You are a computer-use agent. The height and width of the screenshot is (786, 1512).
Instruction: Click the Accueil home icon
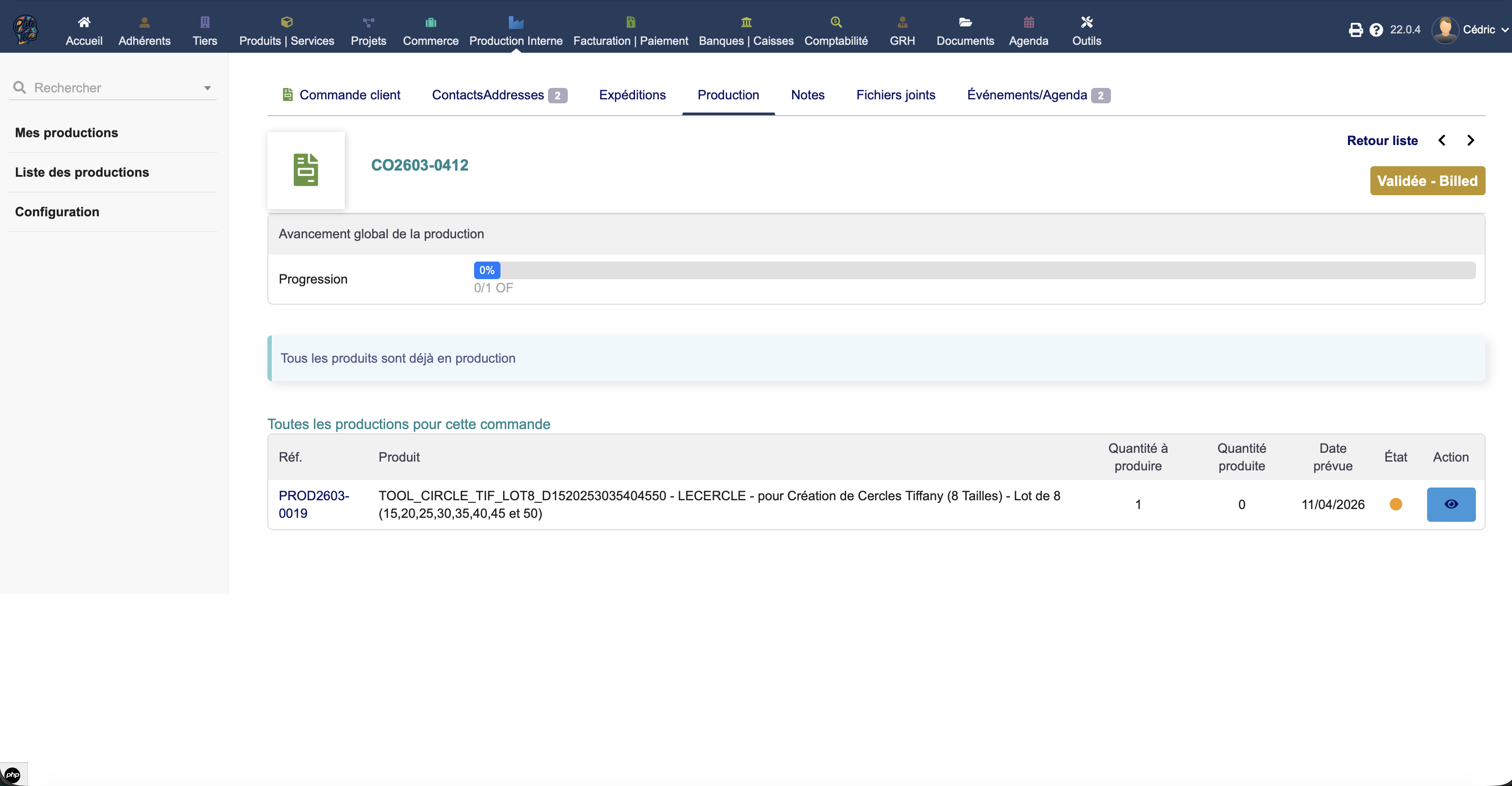click(84, 22)
